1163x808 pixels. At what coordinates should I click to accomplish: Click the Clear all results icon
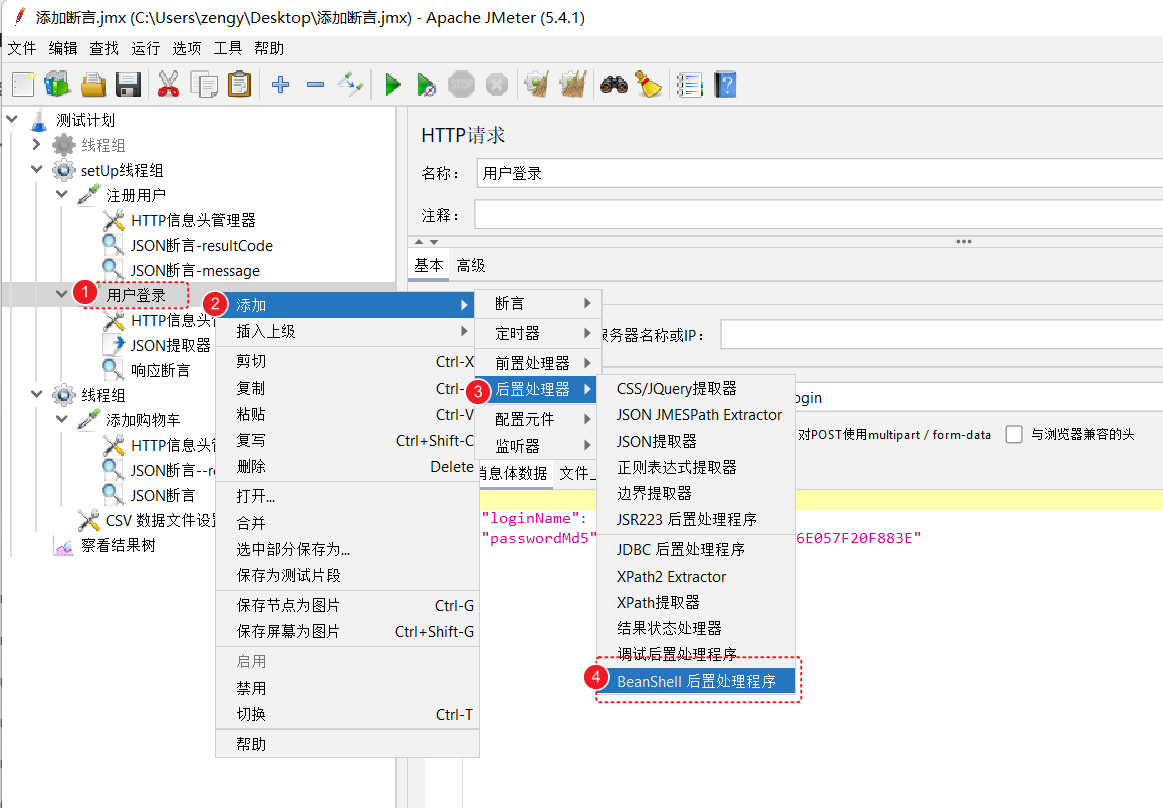[x=573, y=85]
